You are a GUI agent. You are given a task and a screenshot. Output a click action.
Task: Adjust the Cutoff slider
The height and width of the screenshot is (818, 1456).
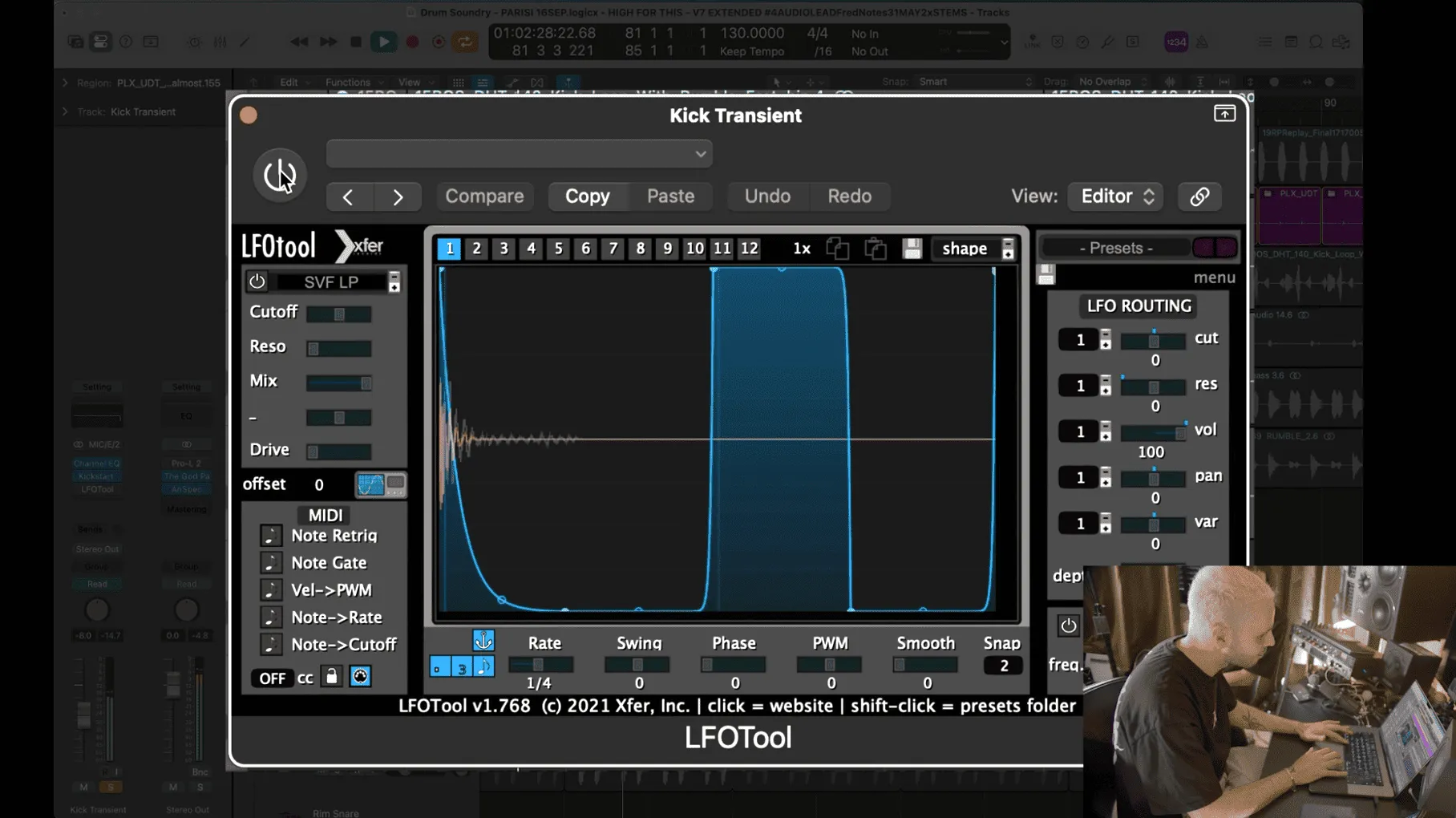tap(339, 314)
